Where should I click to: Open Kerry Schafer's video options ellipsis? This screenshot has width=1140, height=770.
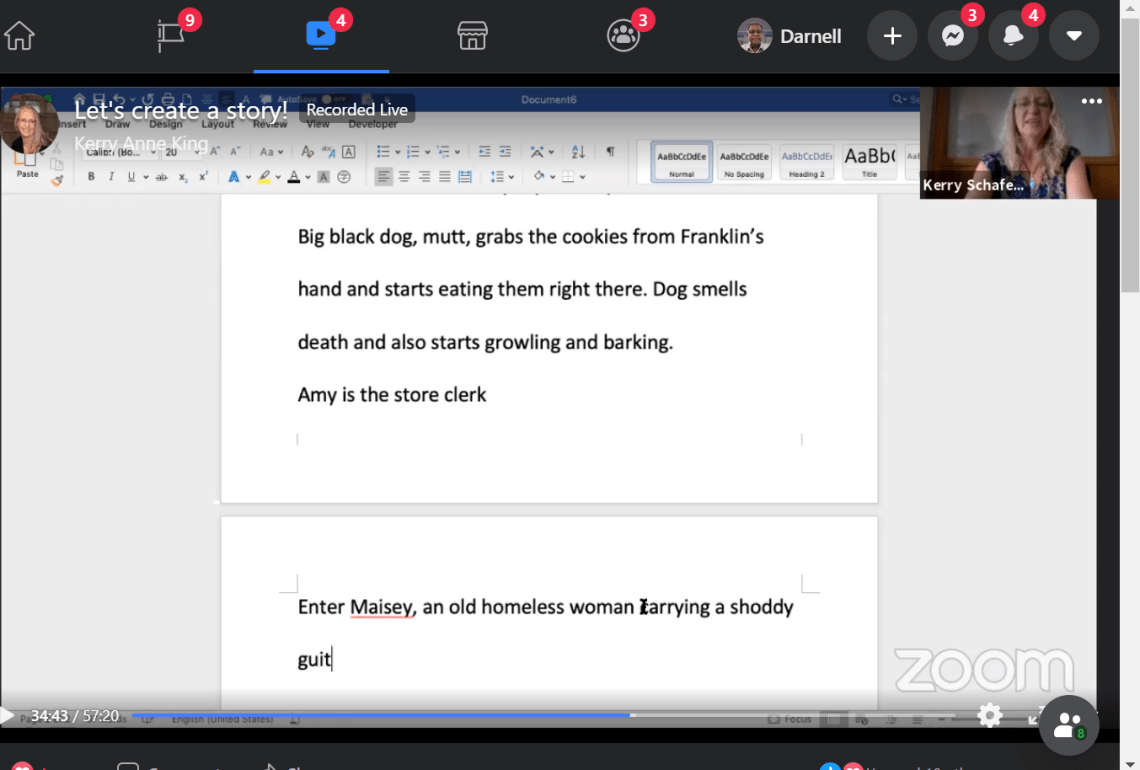click(1092, 101)
